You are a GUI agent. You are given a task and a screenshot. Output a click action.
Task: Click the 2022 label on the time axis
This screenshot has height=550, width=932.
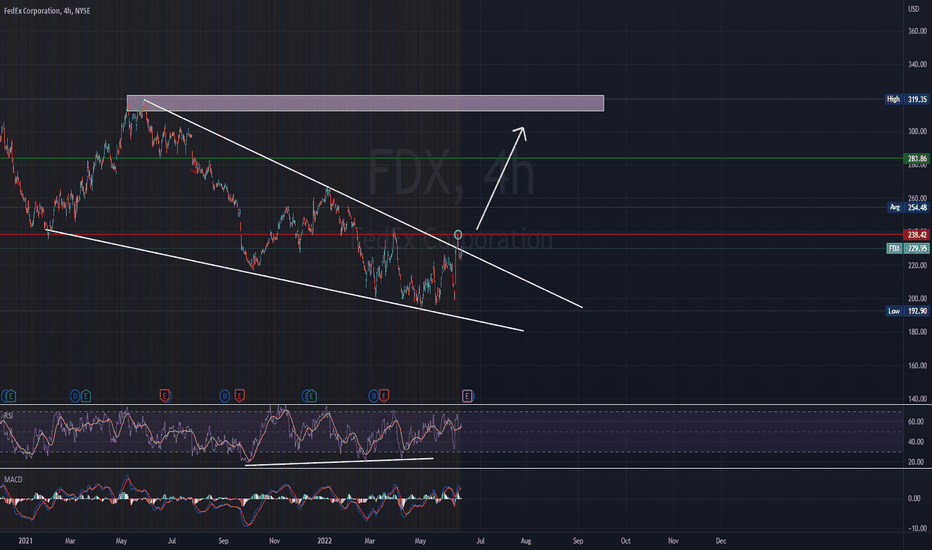coord(325,541)
